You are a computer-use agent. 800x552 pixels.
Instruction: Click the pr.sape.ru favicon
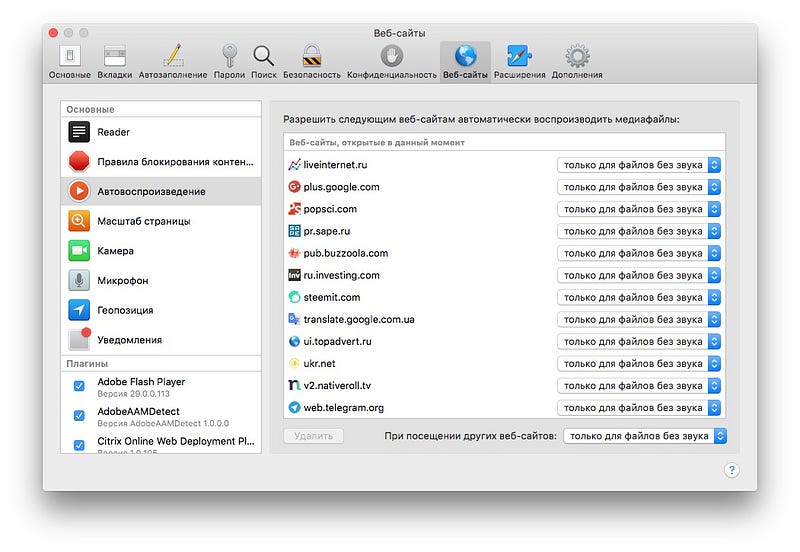(294, 231)
